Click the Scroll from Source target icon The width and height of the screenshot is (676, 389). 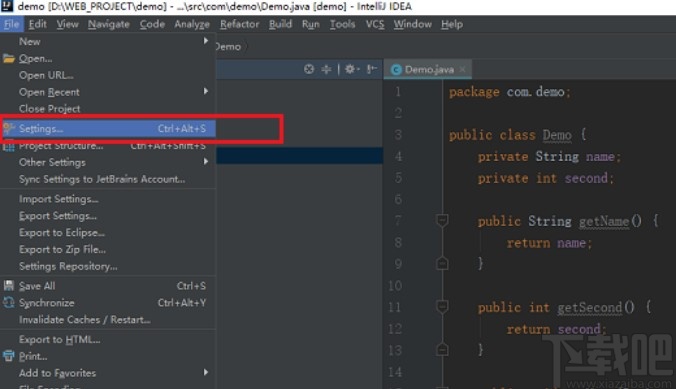click(309, 69)
